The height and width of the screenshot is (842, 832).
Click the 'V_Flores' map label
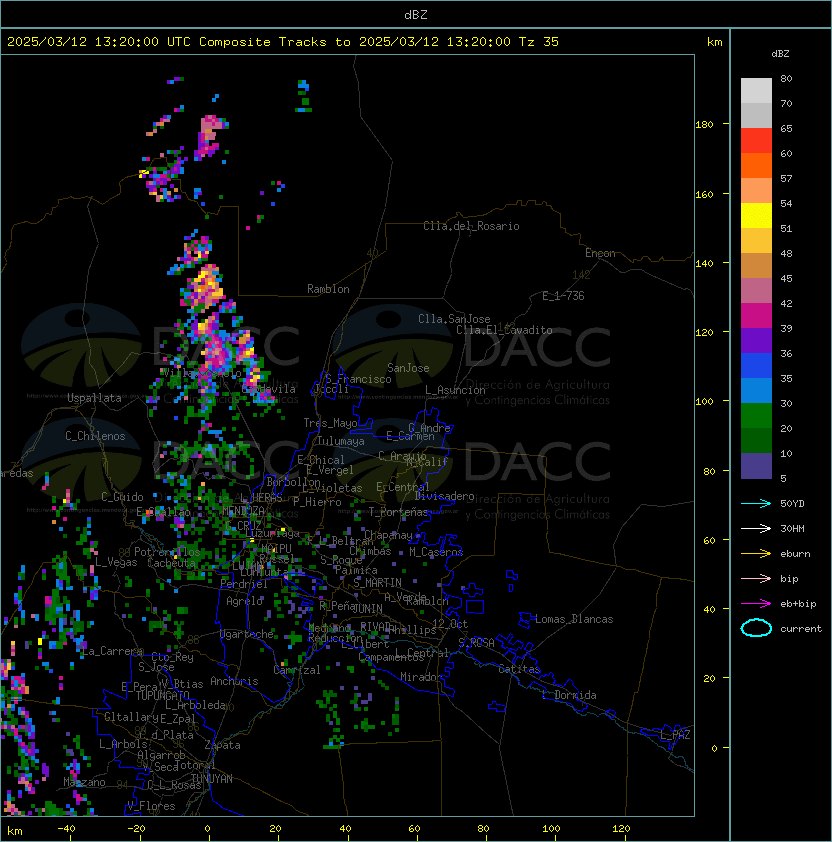[x=151, y=806]
